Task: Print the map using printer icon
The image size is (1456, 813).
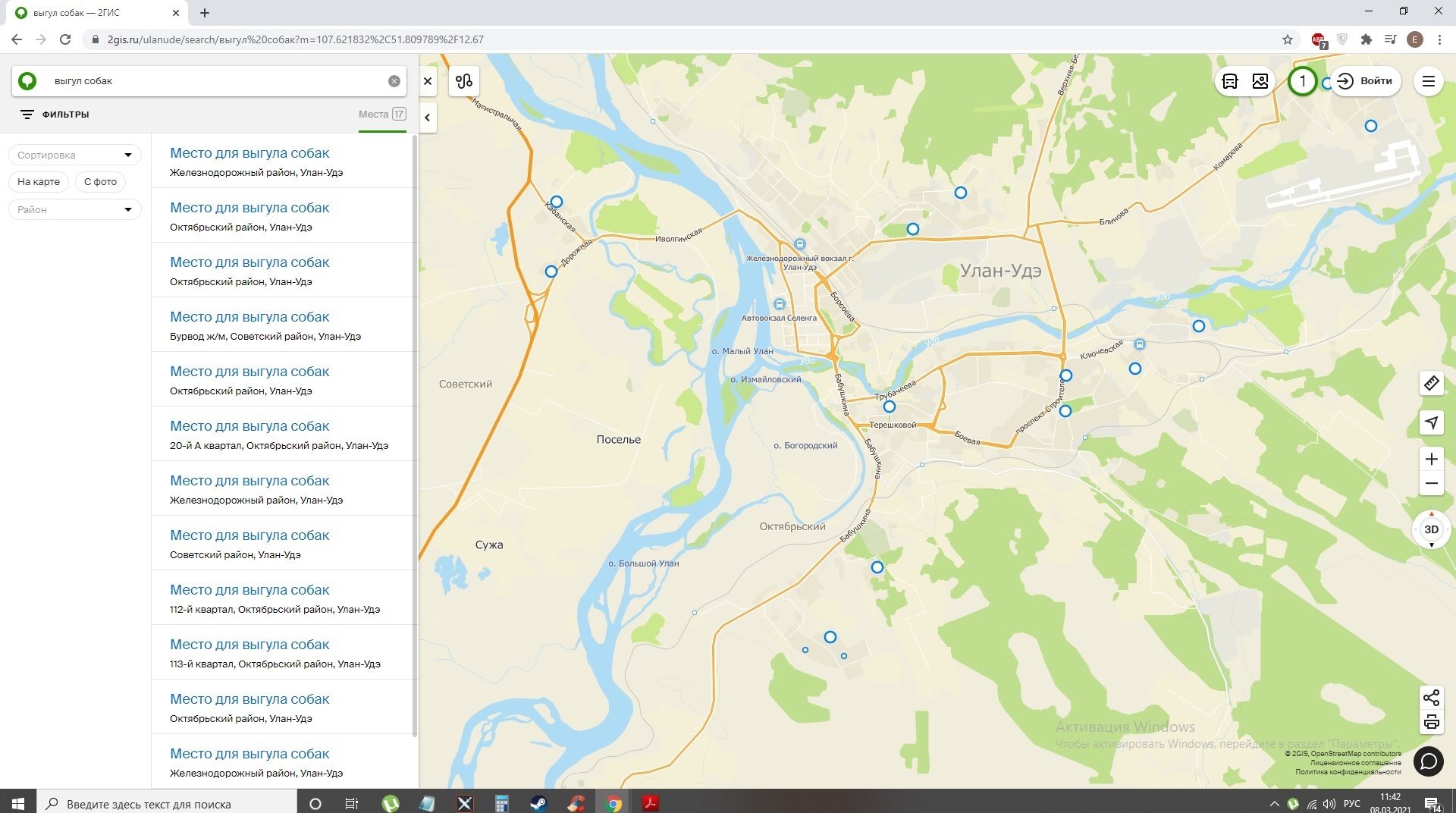Action: (1431, 722)
